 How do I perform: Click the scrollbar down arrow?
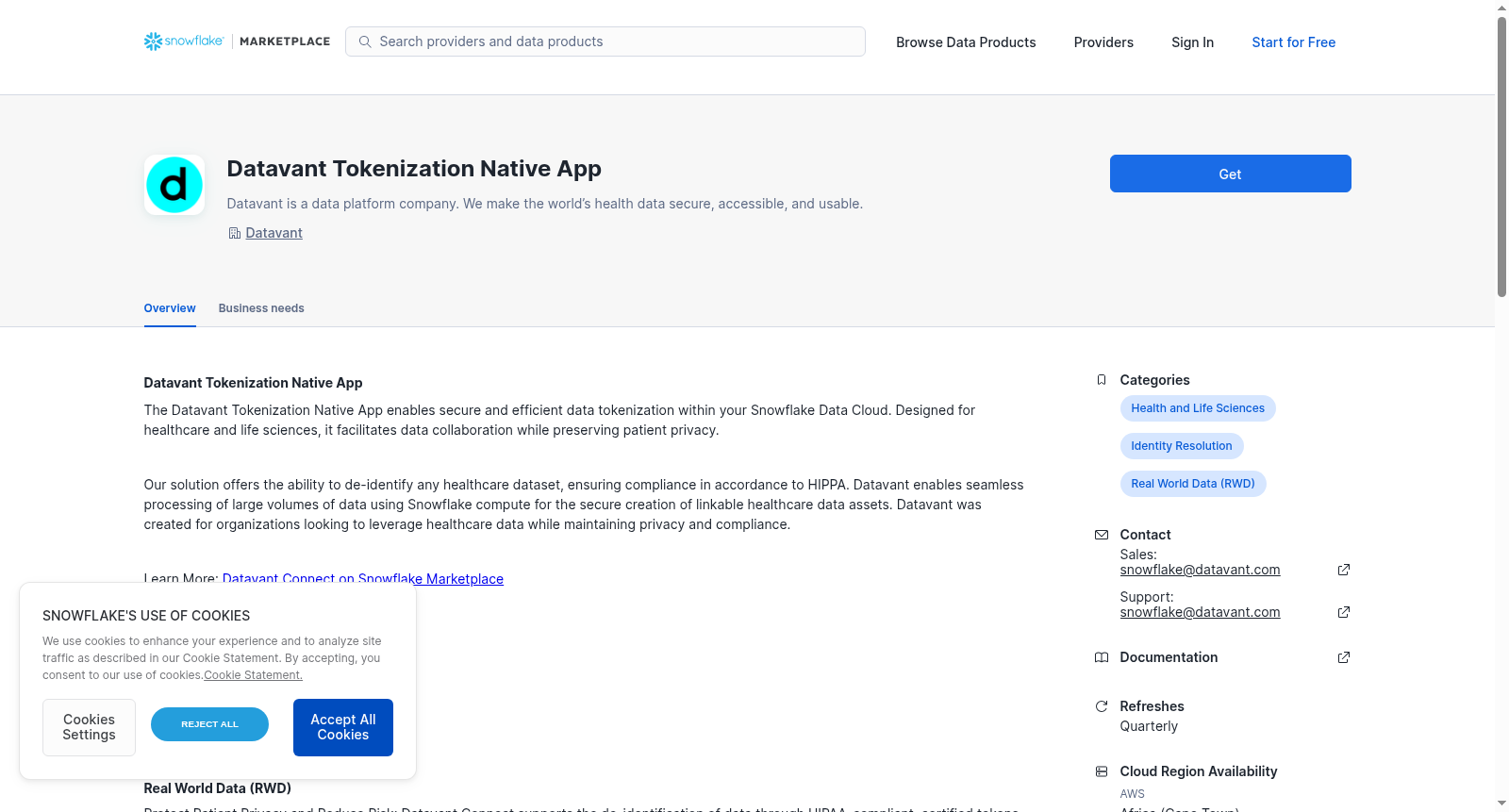pos(1501,804)
